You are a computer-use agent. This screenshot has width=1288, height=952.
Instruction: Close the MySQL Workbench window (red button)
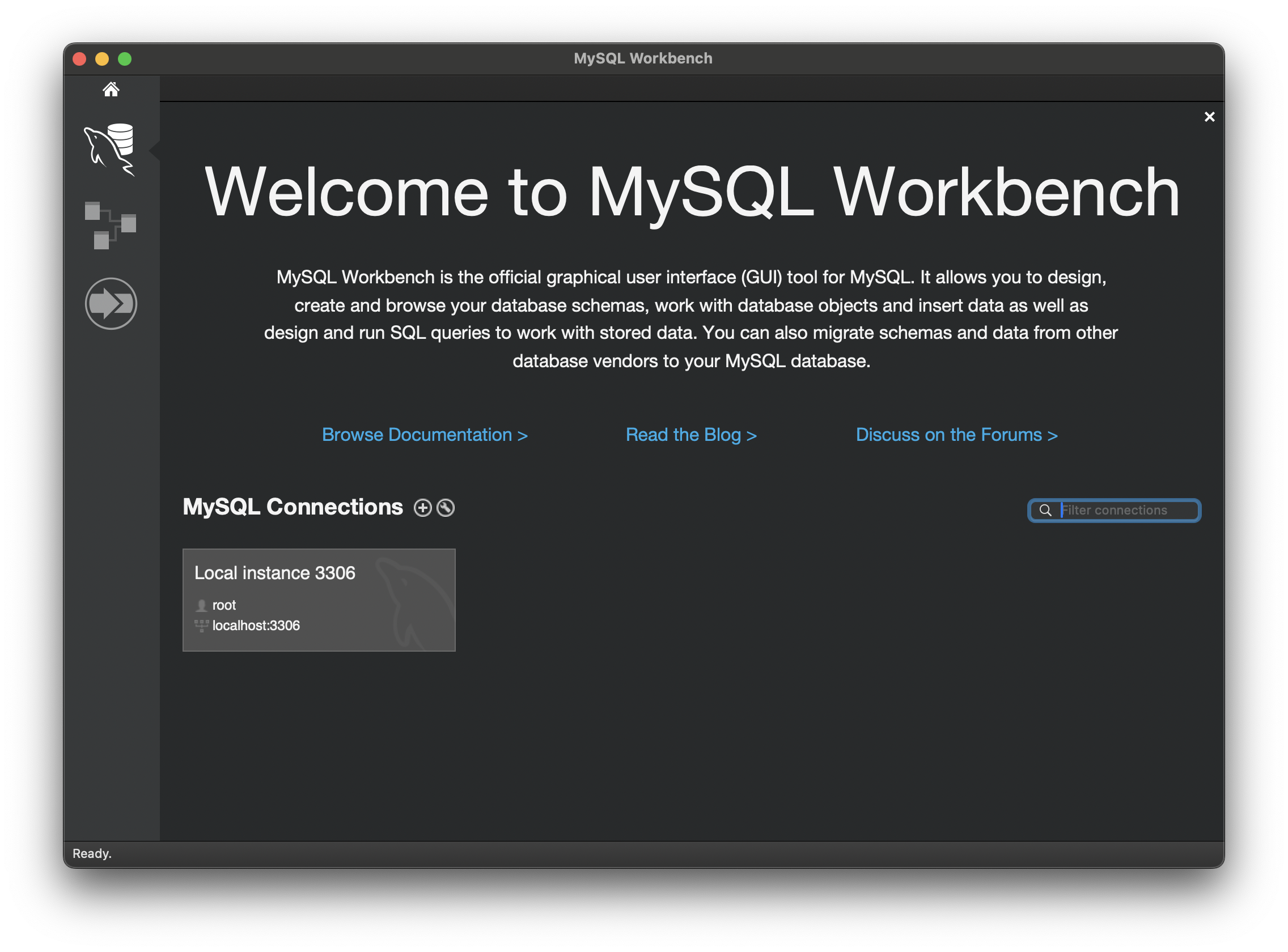tap(79, 59)
